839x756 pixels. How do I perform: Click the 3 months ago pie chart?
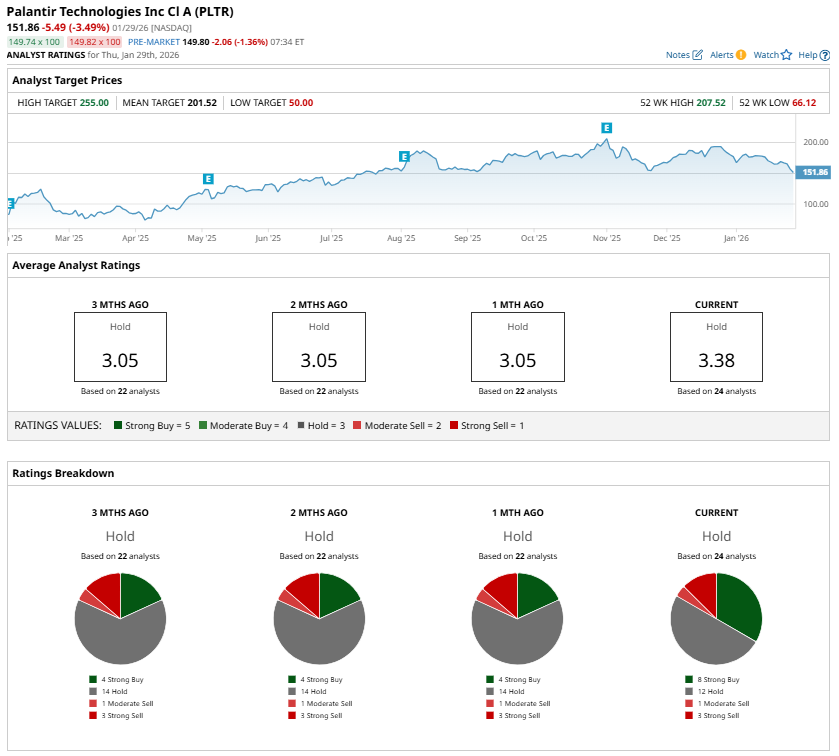pyautogui.click(x=120, y=618)
